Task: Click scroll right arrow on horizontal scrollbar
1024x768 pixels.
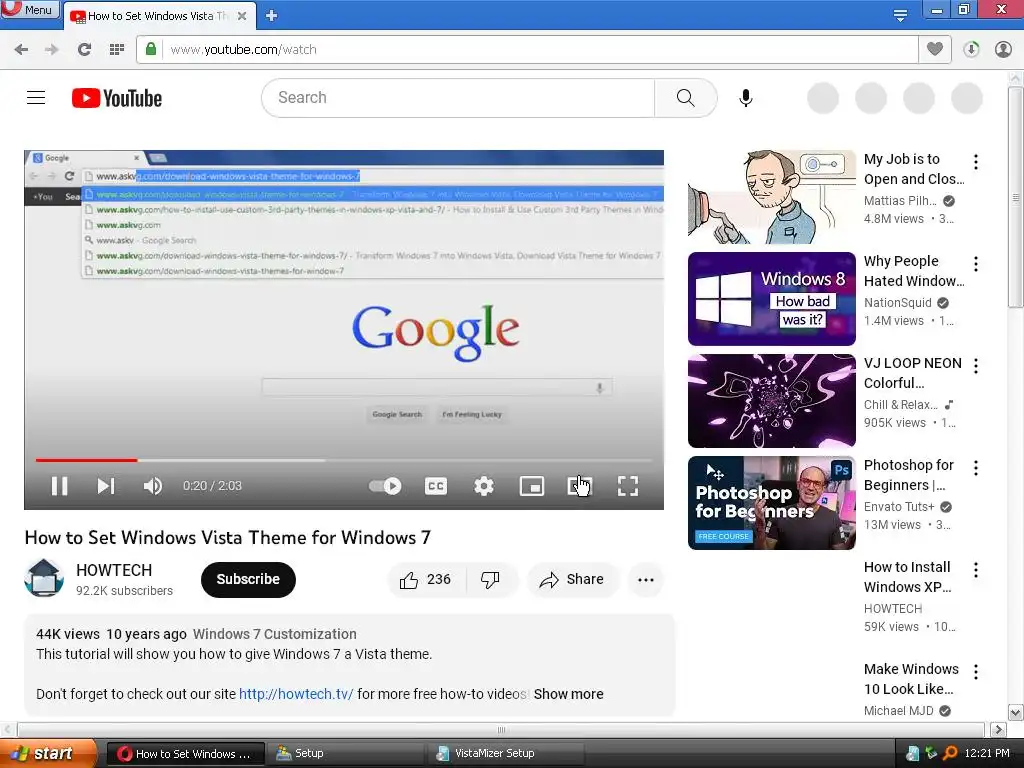Action: coord(999,729)
